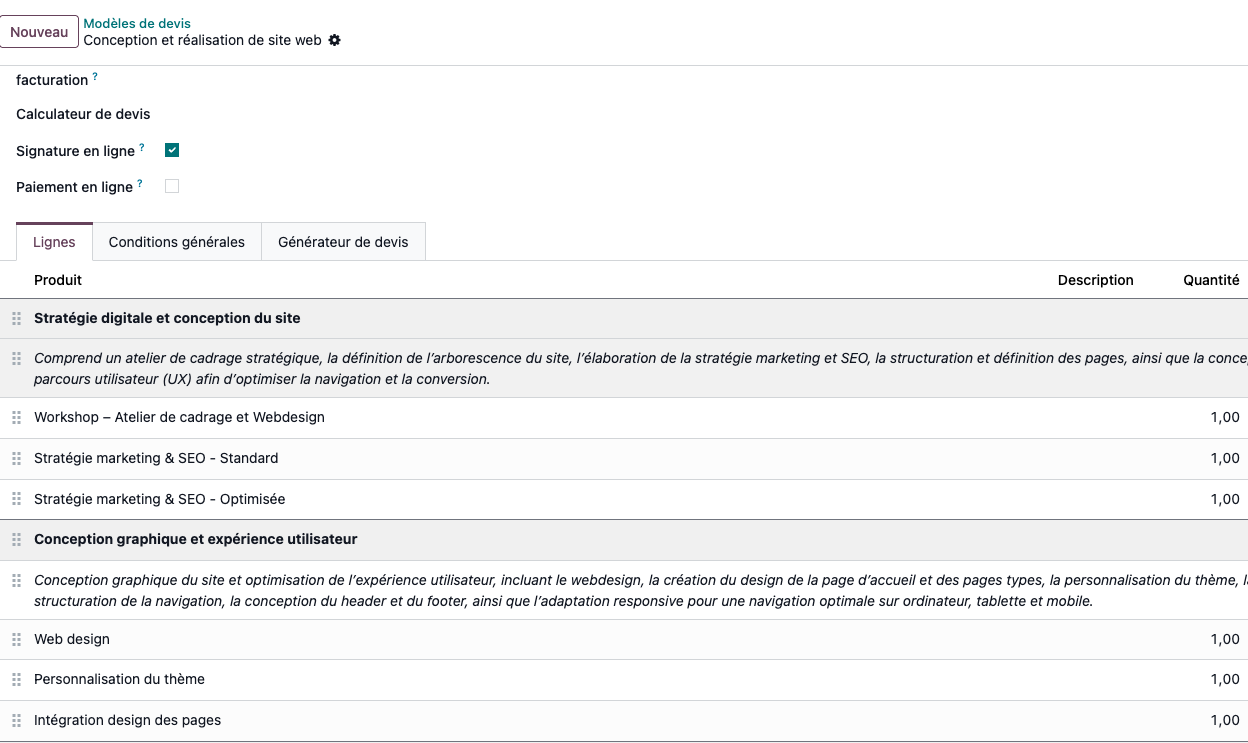Click the Calculateur de devis label
Screen dimensions: 1248x743
(x=83, y=114)
